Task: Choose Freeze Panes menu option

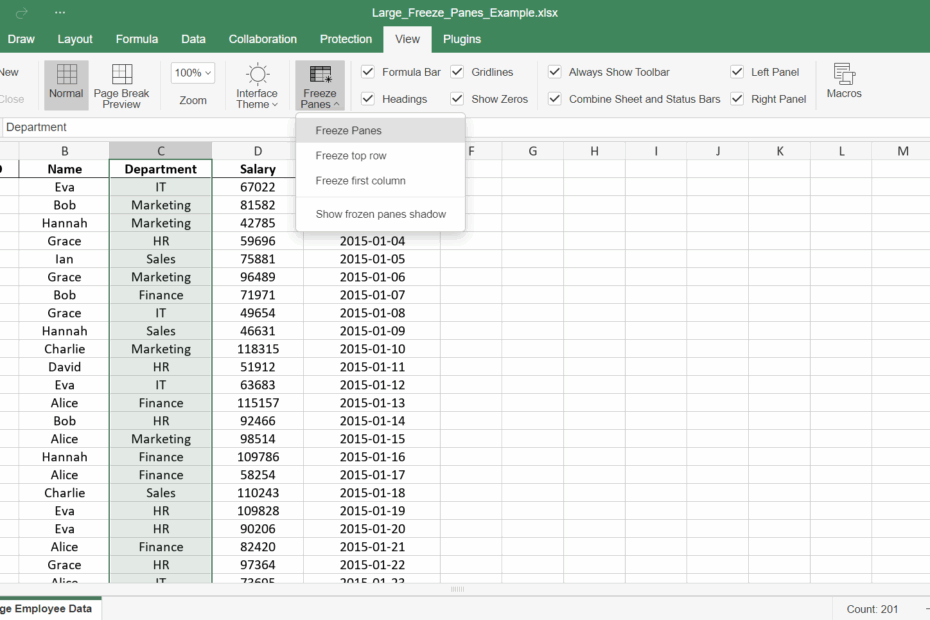Action: [380, 131]
